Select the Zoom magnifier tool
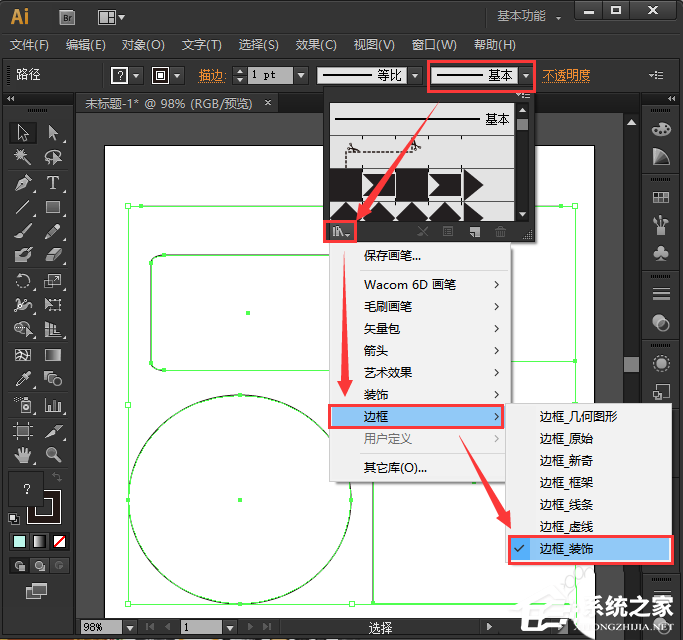The image size is (683, 640). pyautogui.click(x=53, y=455)
